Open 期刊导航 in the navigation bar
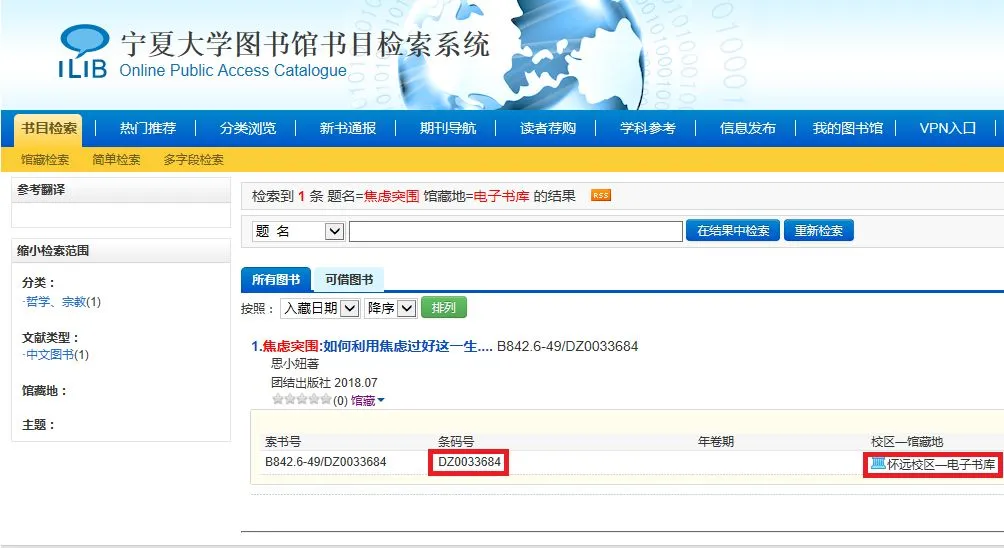This screenshot has height=548, width=1004. click(448, 128)
